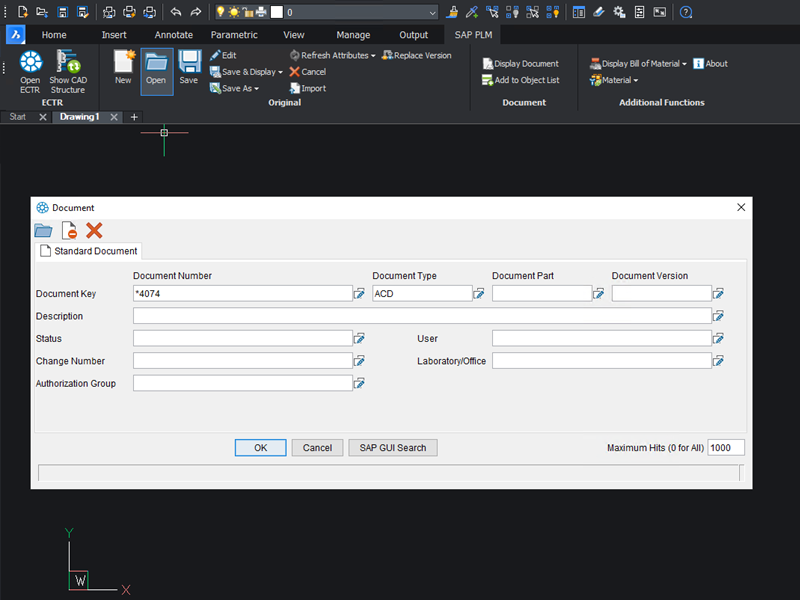Click the SAP GUI Search button

tap(393, 448)
